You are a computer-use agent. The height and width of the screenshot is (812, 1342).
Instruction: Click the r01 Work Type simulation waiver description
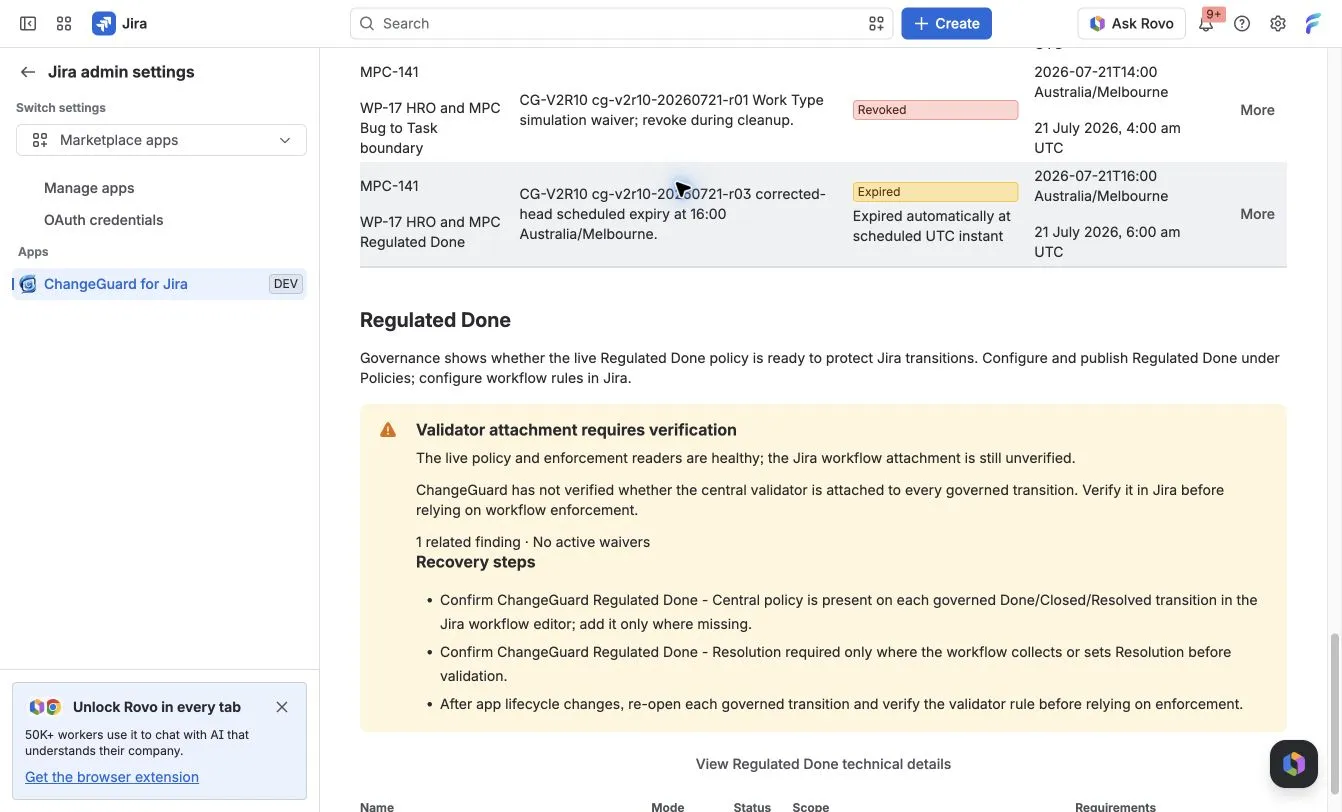click(x=672, y=110)
